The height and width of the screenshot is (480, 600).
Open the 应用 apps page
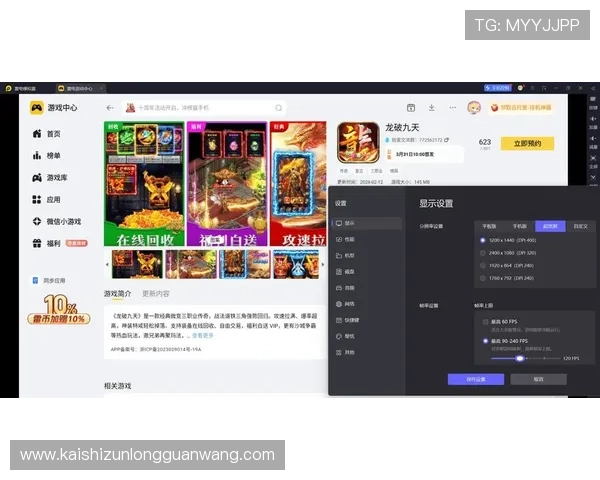pos(46,199)
